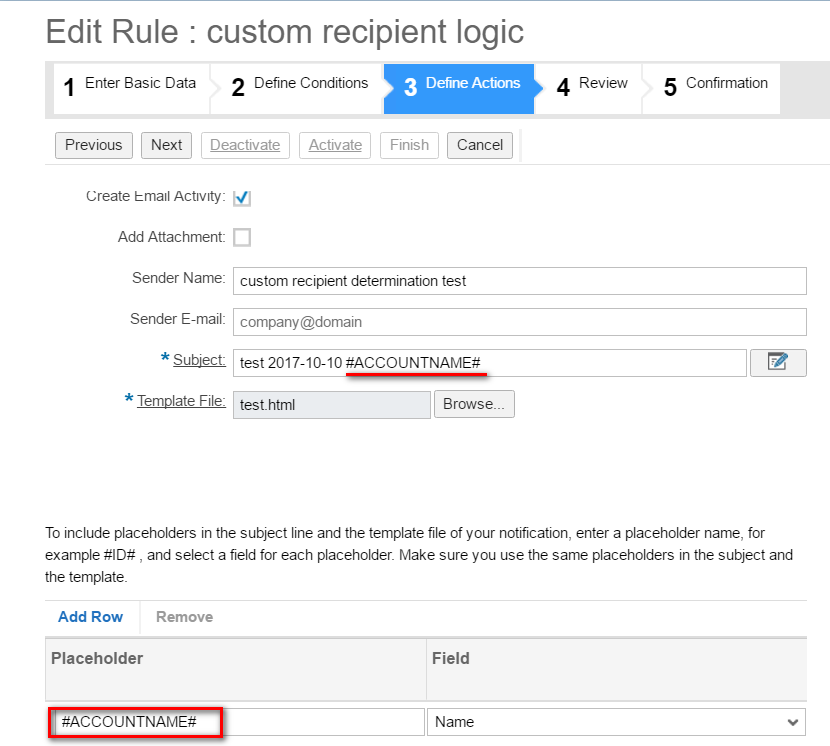Click the Next button

point(166,145)
